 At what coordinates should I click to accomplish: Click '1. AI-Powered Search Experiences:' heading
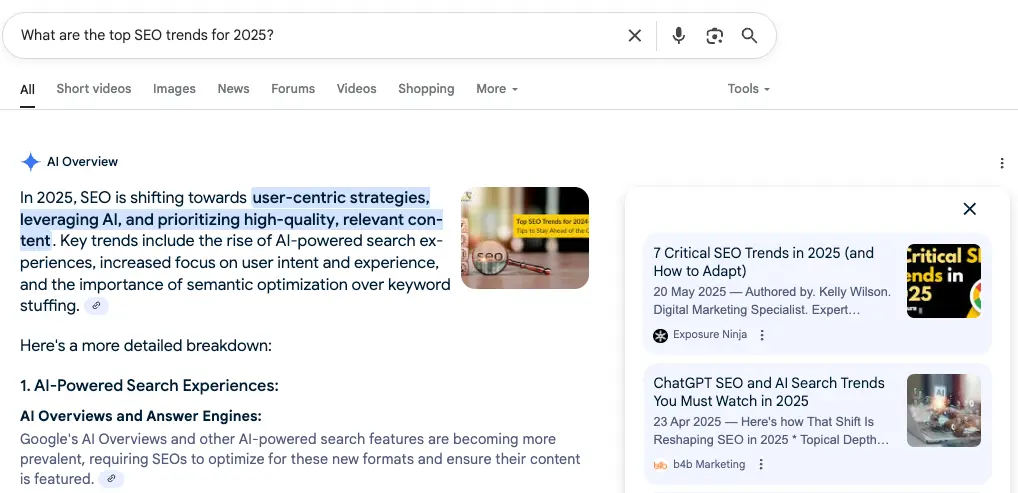click(149, 386)
